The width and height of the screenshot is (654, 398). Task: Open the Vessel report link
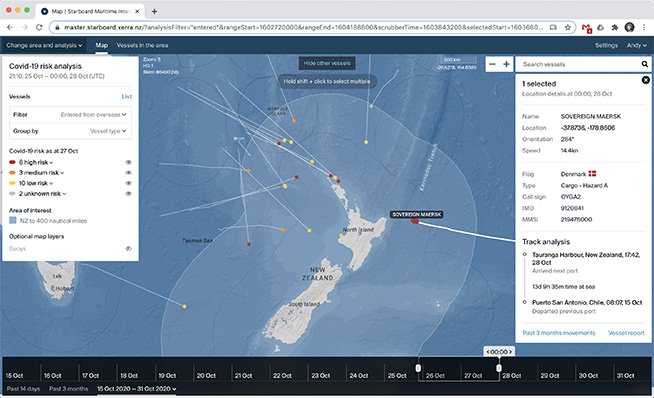pyautogui.click(x=626, y=333)
